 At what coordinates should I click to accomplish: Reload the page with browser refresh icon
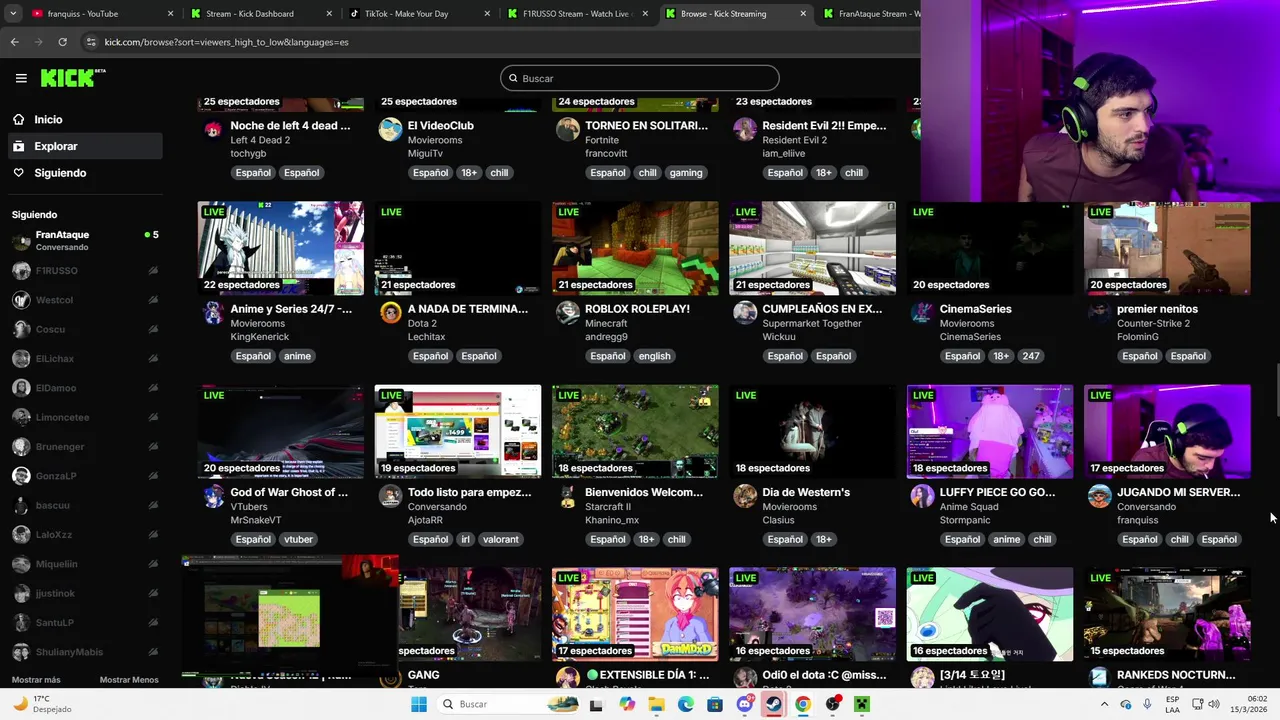(x=62, y=42)
